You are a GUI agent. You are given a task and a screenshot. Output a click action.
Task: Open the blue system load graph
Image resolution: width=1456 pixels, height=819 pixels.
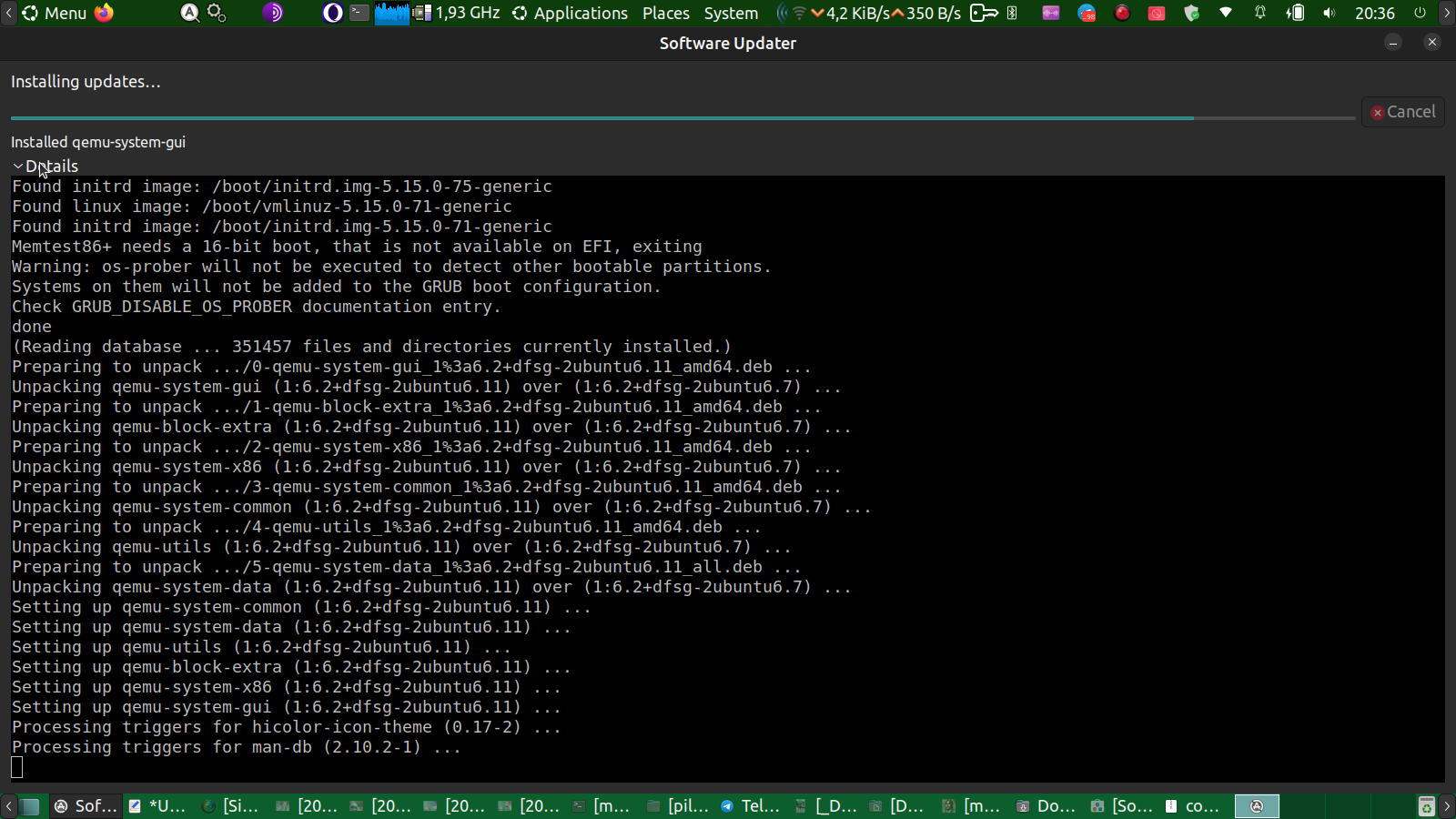(392, 13)
